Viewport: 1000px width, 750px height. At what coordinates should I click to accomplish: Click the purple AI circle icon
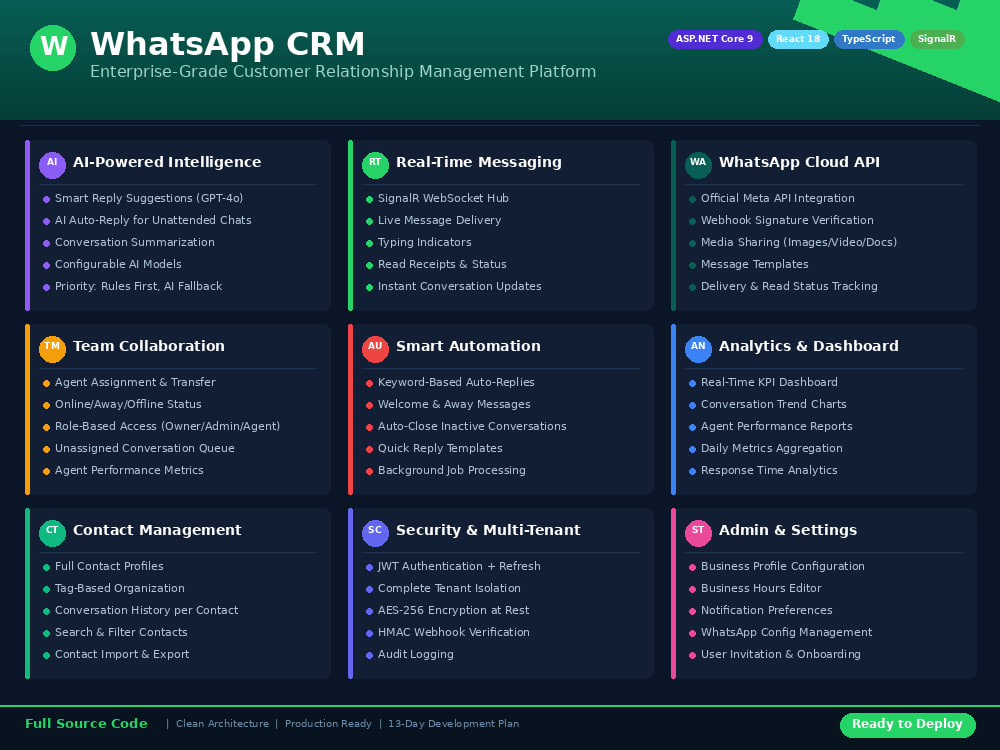tap(52, 165)
